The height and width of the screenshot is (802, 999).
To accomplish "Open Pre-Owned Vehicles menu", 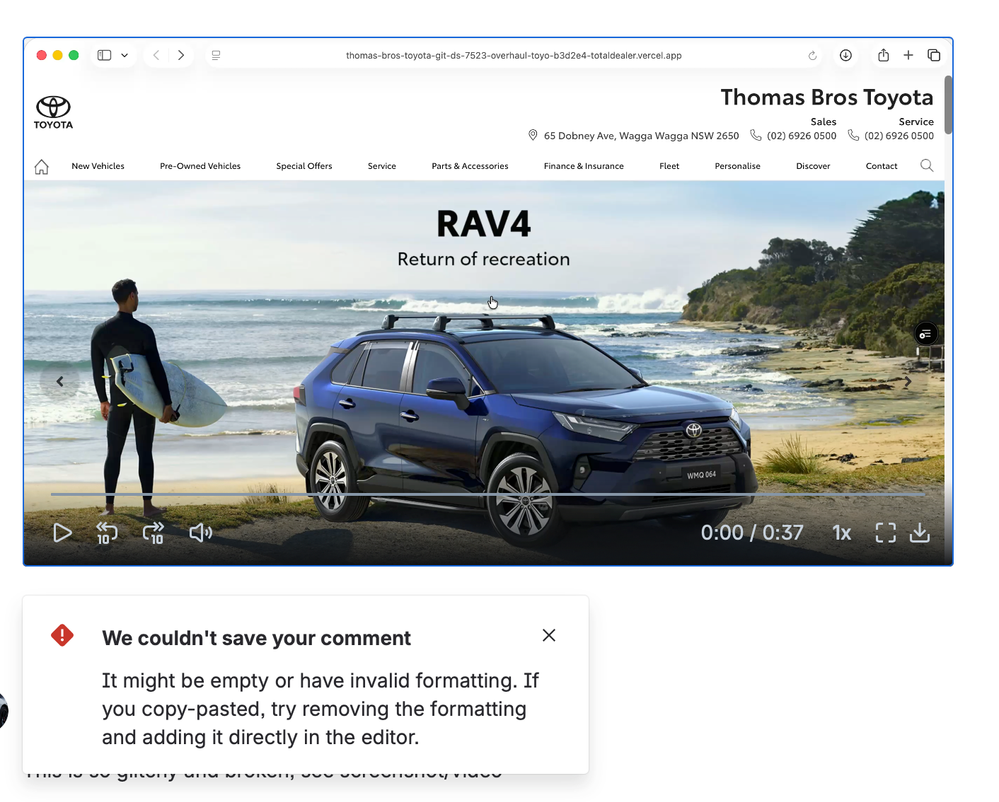I will pyautogui.click(x=200, y=166).
